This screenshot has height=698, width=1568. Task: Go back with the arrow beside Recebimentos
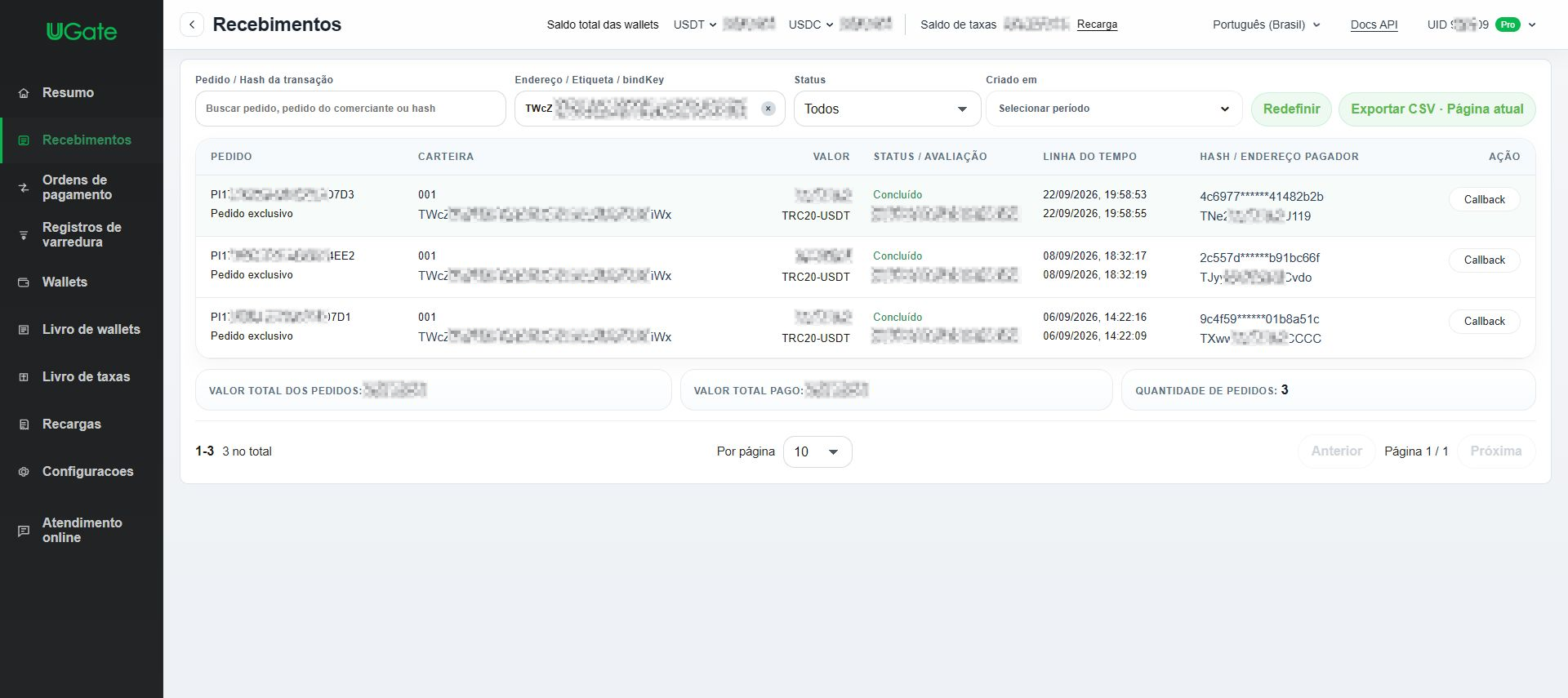pos(192,24)
